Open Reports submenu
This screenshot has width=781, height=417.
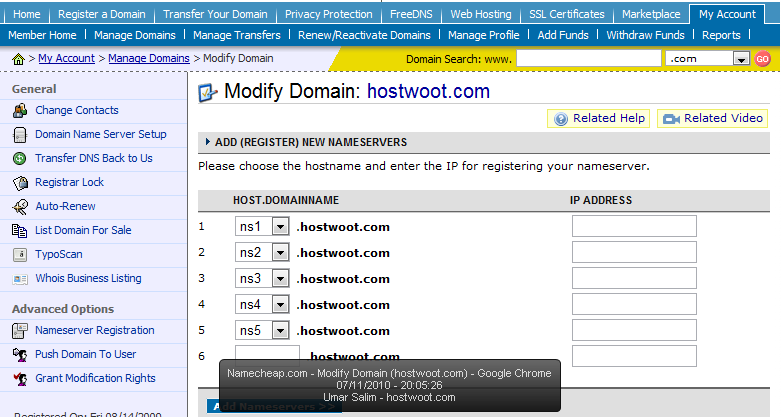(721, 35)
